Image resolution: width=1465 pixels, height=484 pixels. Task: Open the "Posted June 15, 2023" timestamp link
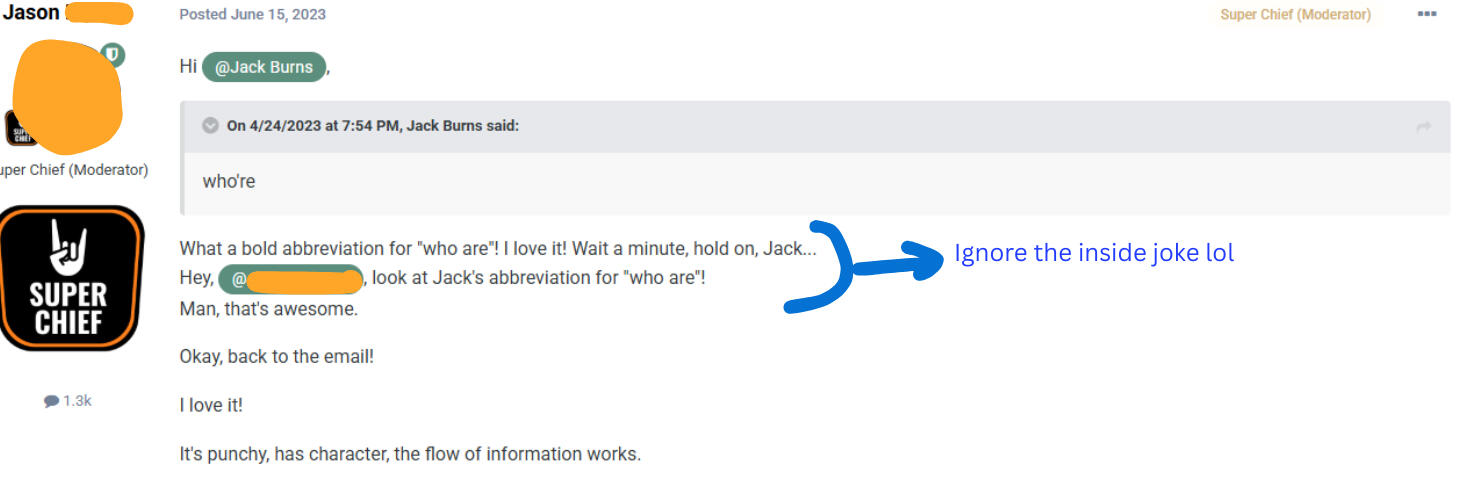252,14
